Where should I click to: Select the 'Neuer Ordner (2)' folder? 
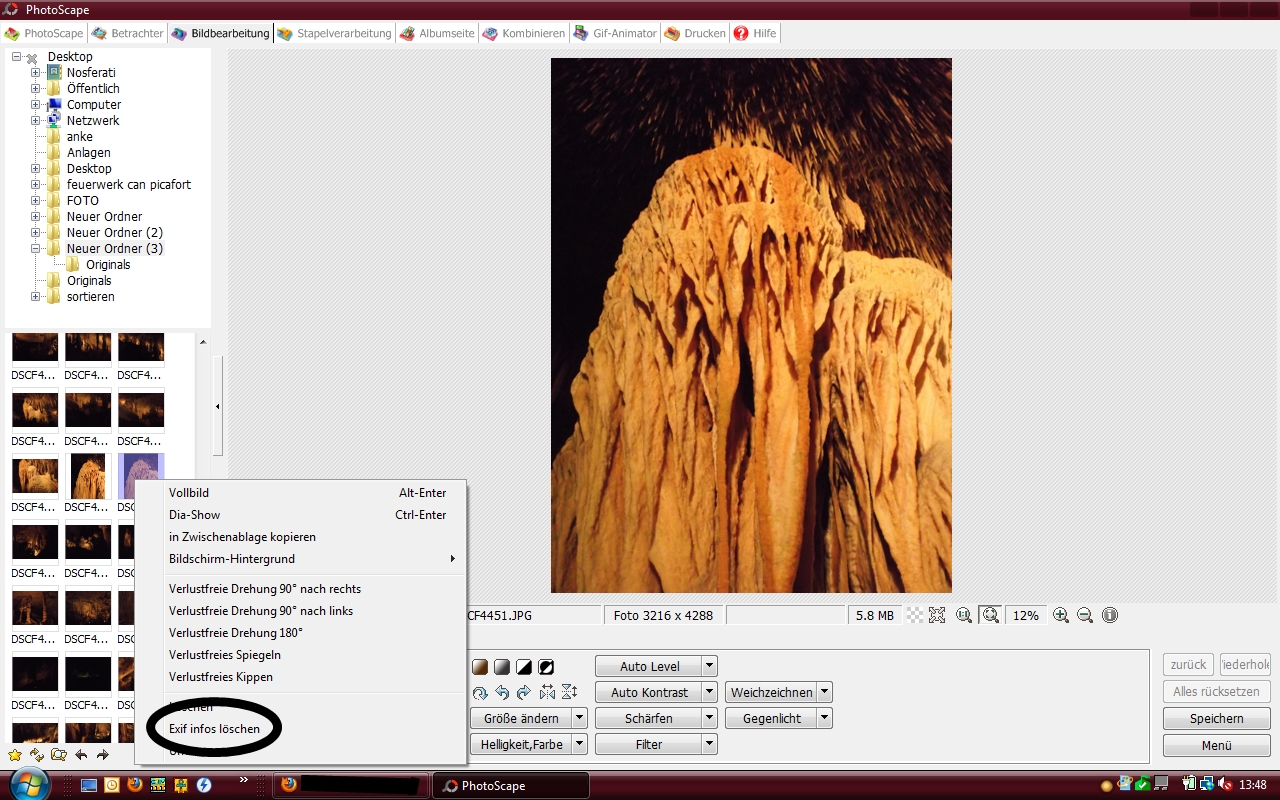coord(114,233)
